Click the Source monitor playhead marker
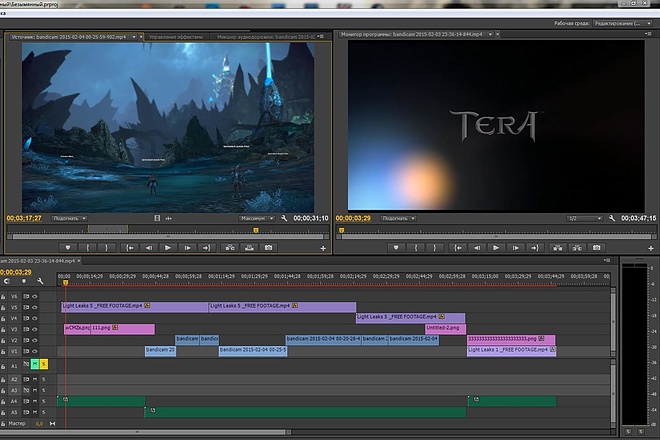Image resolution: width=660 pixels, height=440 pixels. pos(255,230)
